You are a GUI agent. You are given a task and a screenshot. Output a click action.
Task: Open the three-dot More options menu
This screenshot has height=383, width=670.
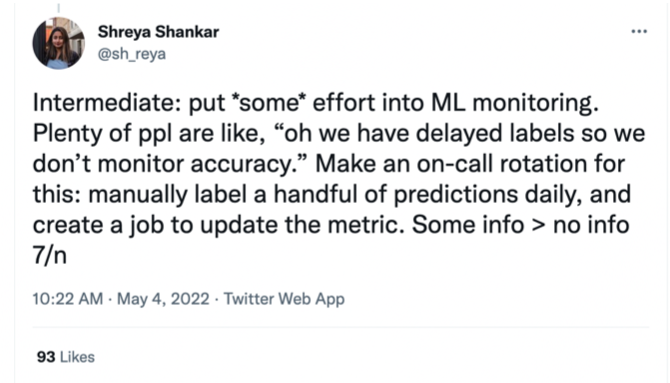pyautogui.click(x=639, y=31)
